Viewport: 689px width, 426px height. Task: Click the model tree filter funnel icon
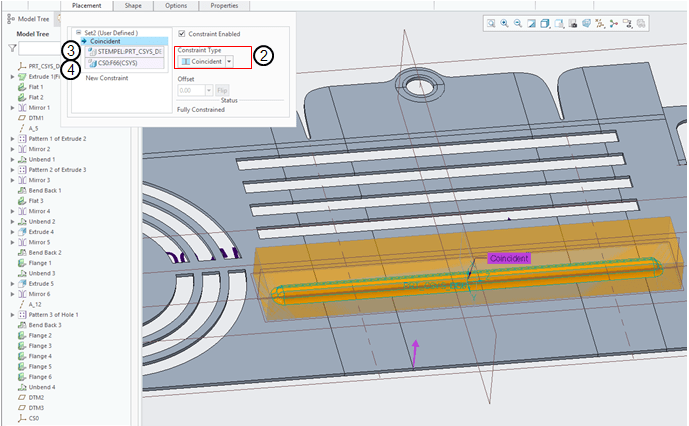pos(12,47)
